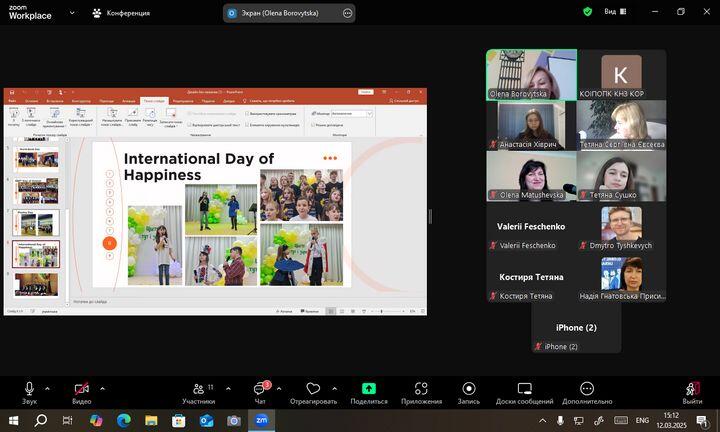The width and height of the screenshot is (720, 432).
Task: Switch to PowerPoint Переходи tab
Action: point(107,101)
